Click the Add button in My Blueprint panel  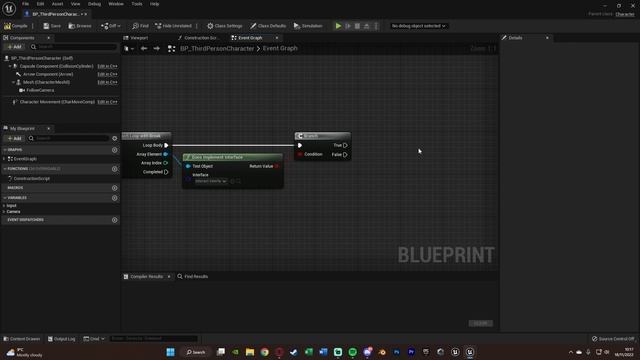coord(14,138)
